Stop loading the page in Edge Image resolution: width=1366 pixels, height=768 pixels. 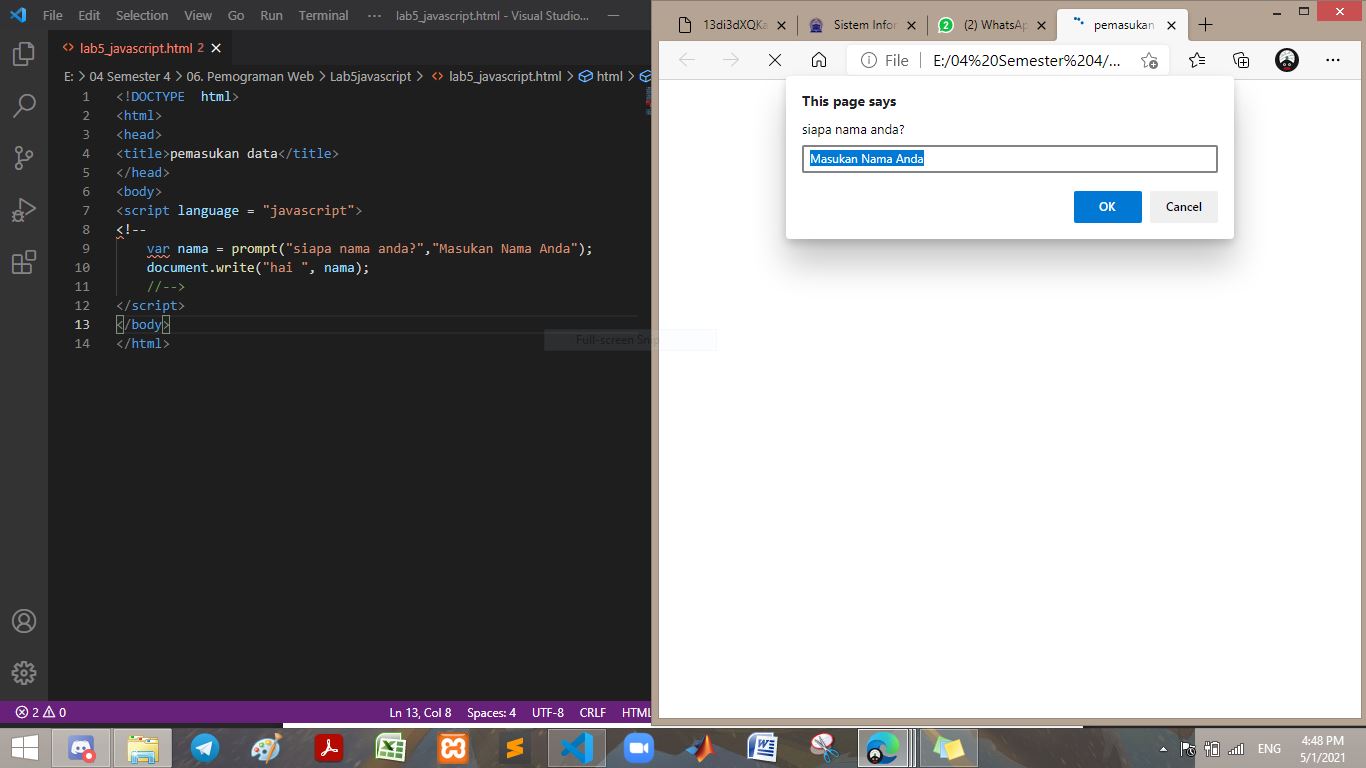click(x=774, y=60)
